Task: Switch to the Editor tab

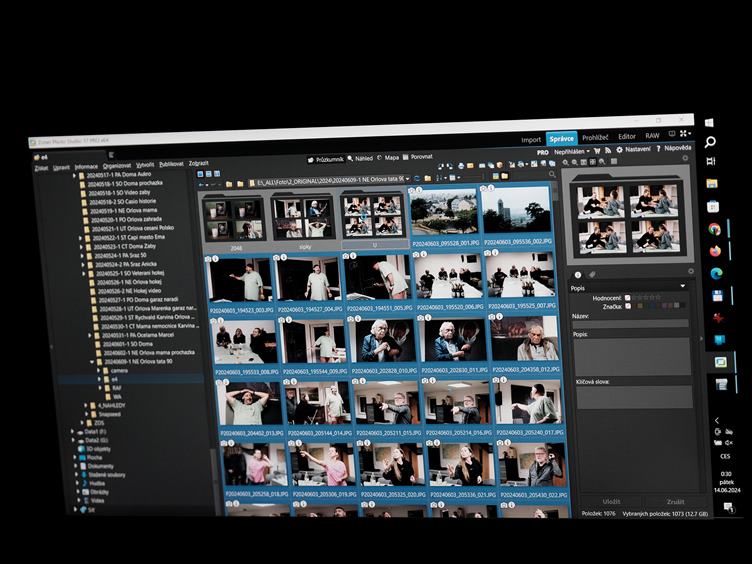Action: [x=626, y=136]
